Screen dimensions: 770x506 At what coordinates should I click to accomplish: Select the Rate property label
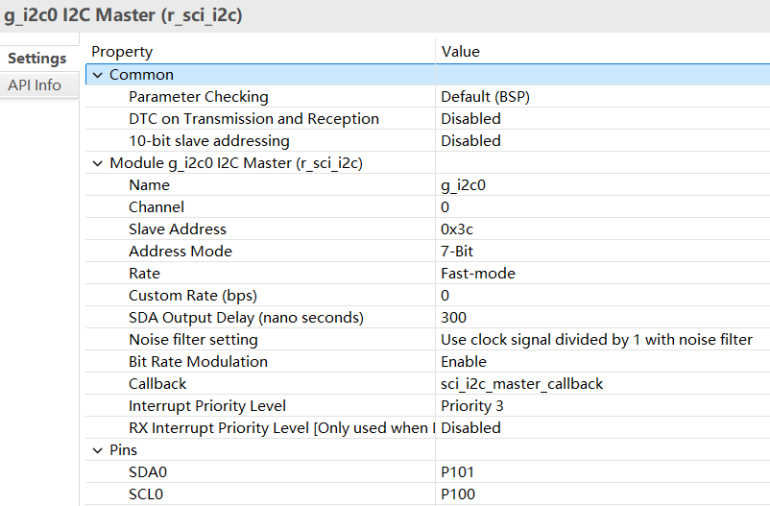(144, 274)
